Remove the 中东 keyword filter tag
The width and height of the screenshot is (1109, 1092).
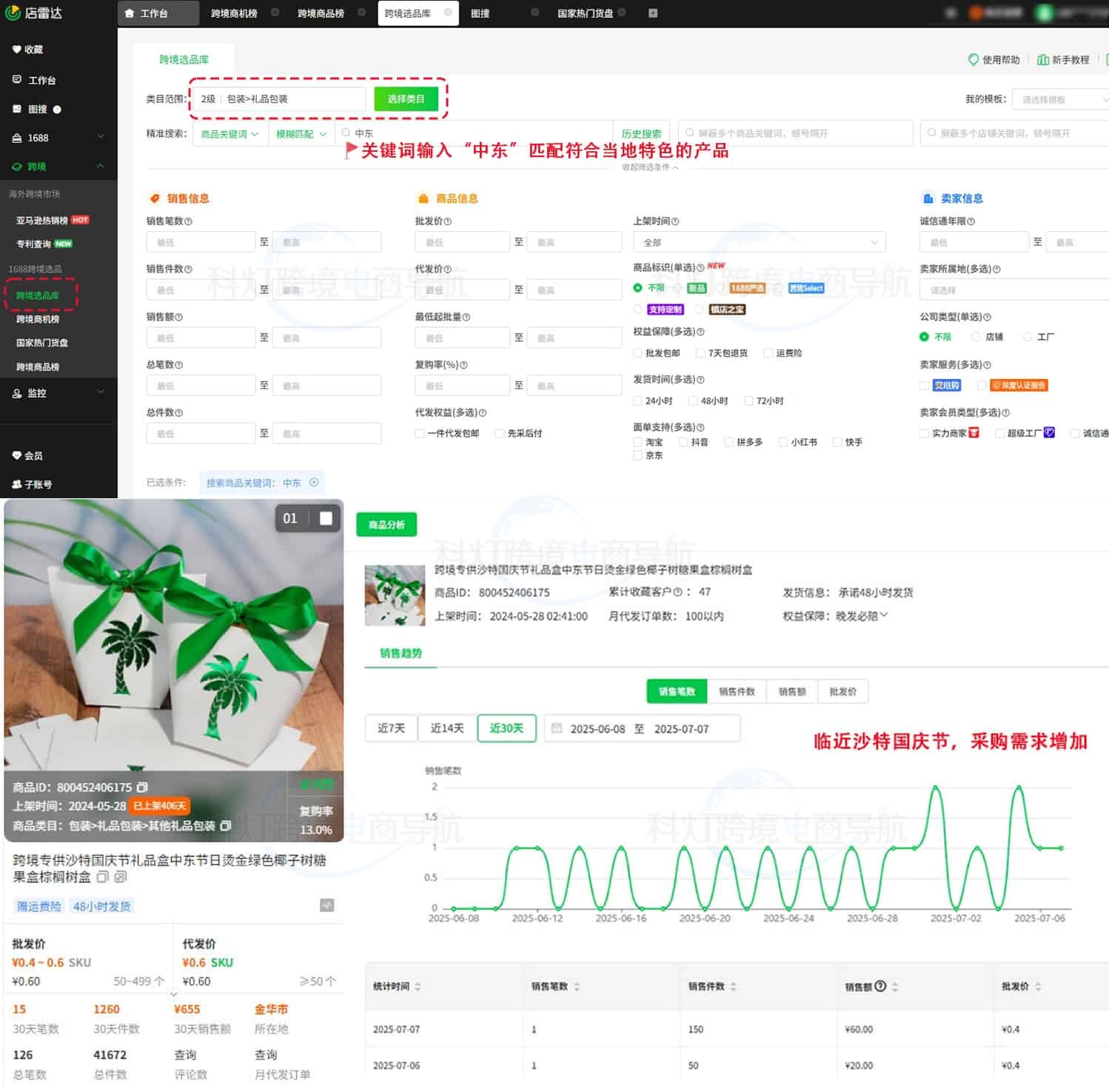pyautogui.click(x=314, y=483)
